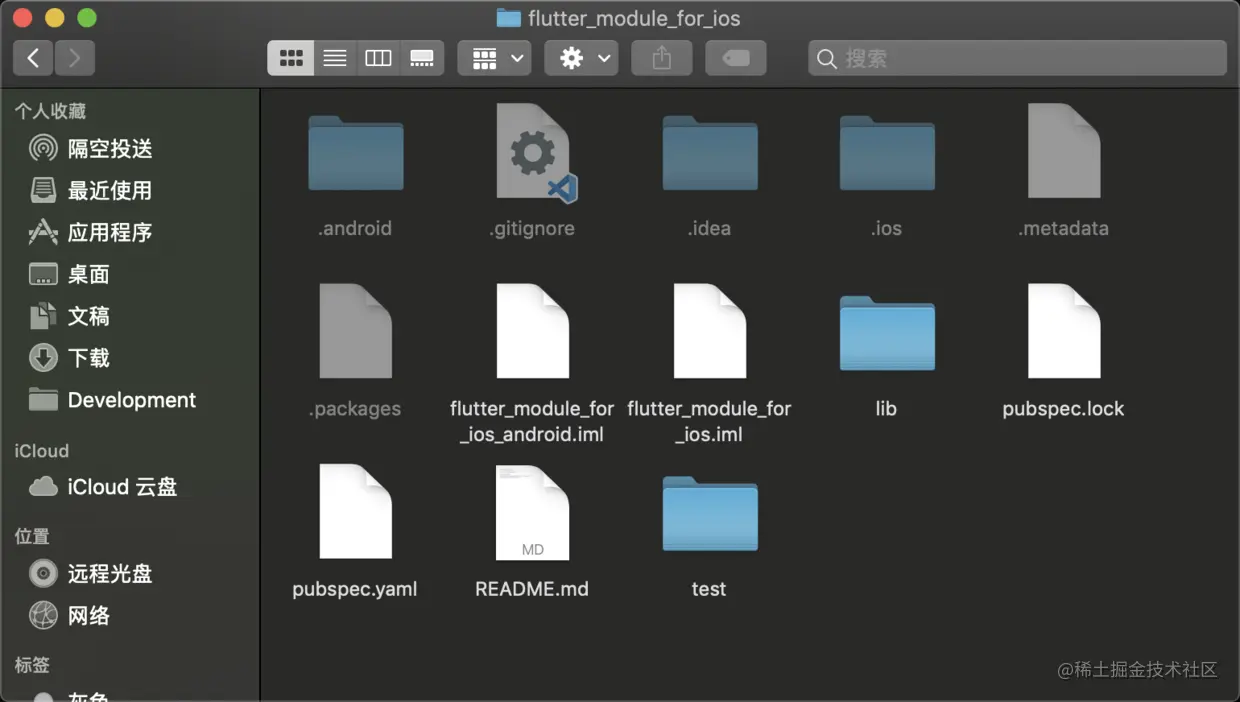Click the 位置 section header
1240x702 pixels.
pyautogui.click(x=32, y=536)
